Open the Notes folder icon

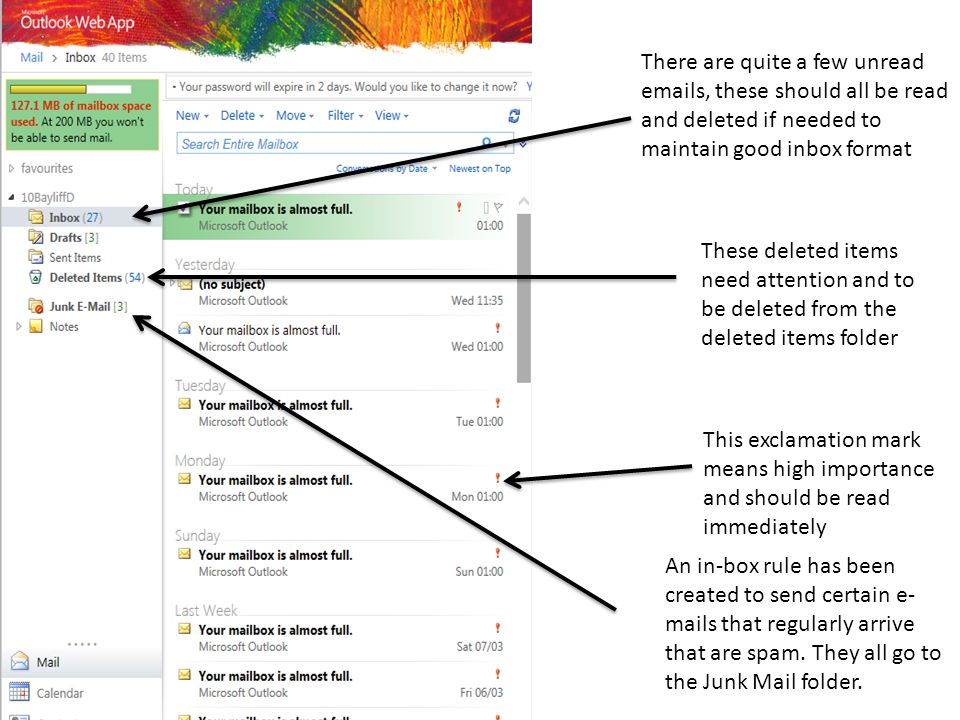[x=36, y=326]
